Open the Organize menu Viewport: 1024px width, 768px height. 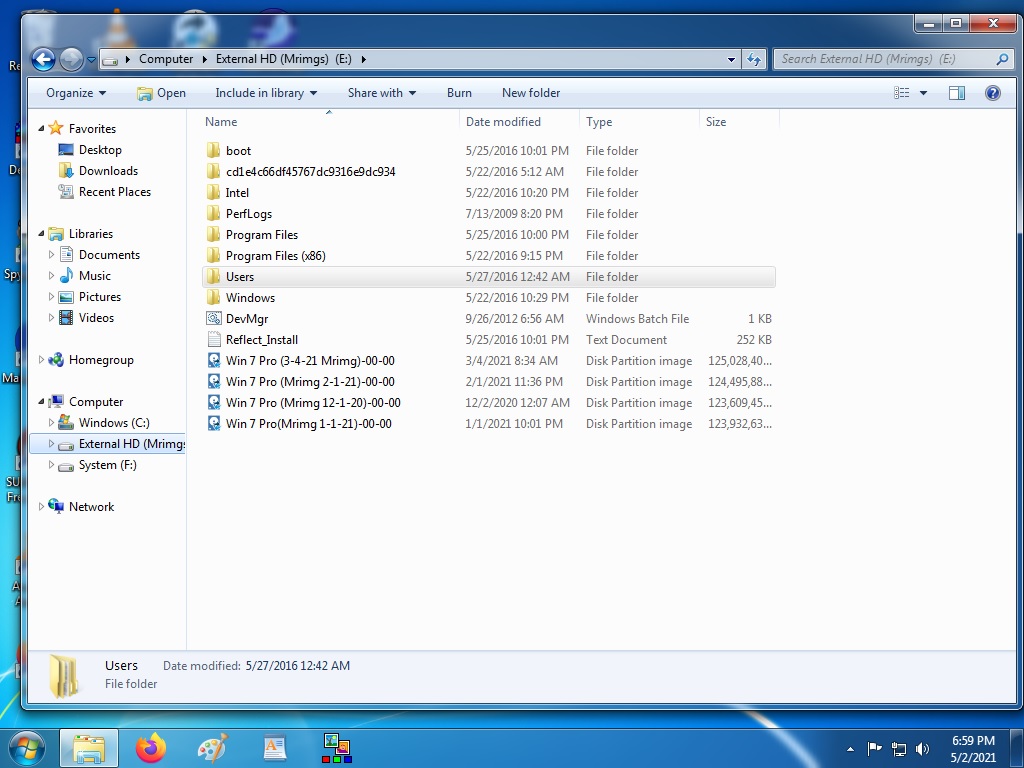[76, 93]
